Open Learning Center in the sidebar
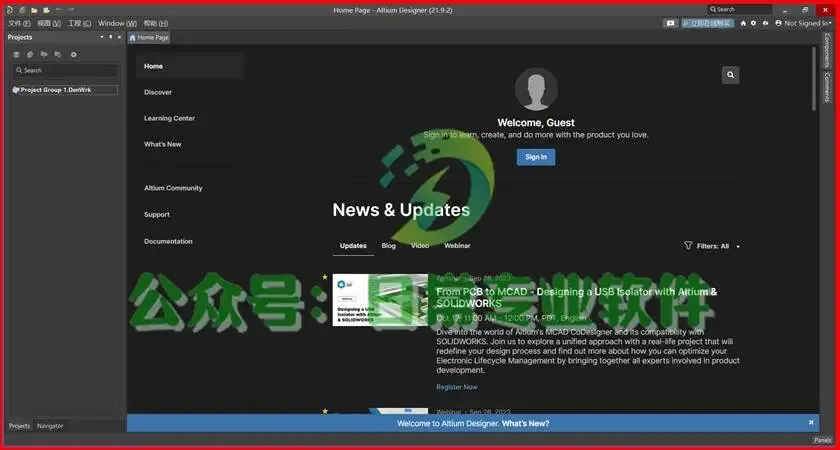 click(x=169, y=118)
